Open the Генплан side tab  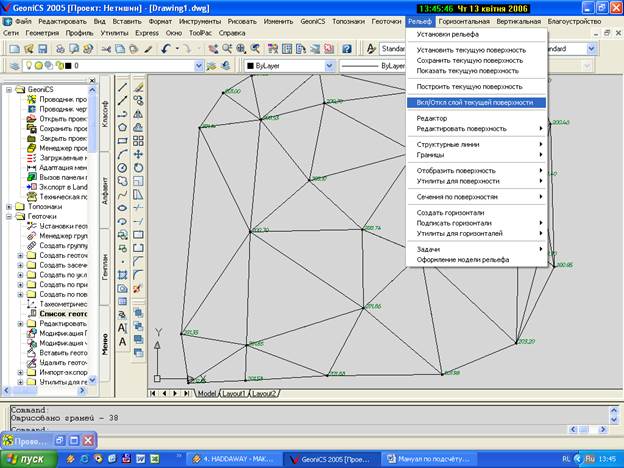[x=105, y=267]
